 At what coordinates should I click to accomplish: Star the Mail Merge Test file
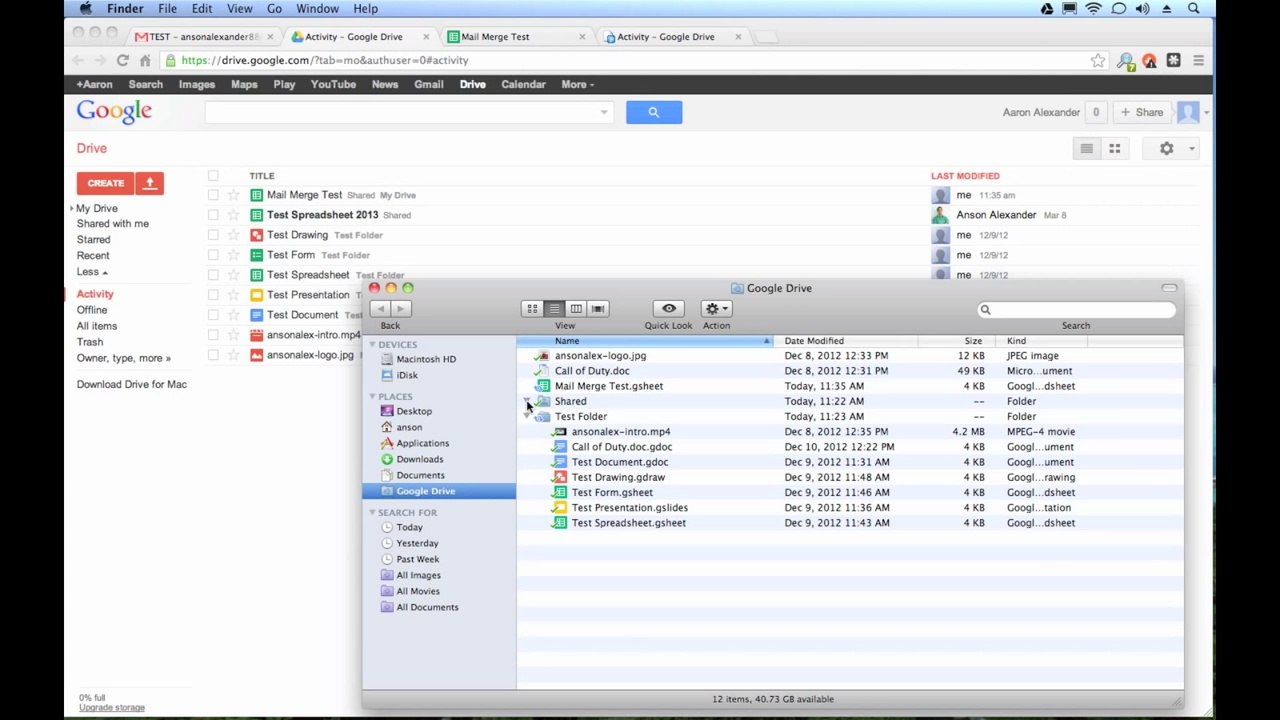click(x=233, y=195)
